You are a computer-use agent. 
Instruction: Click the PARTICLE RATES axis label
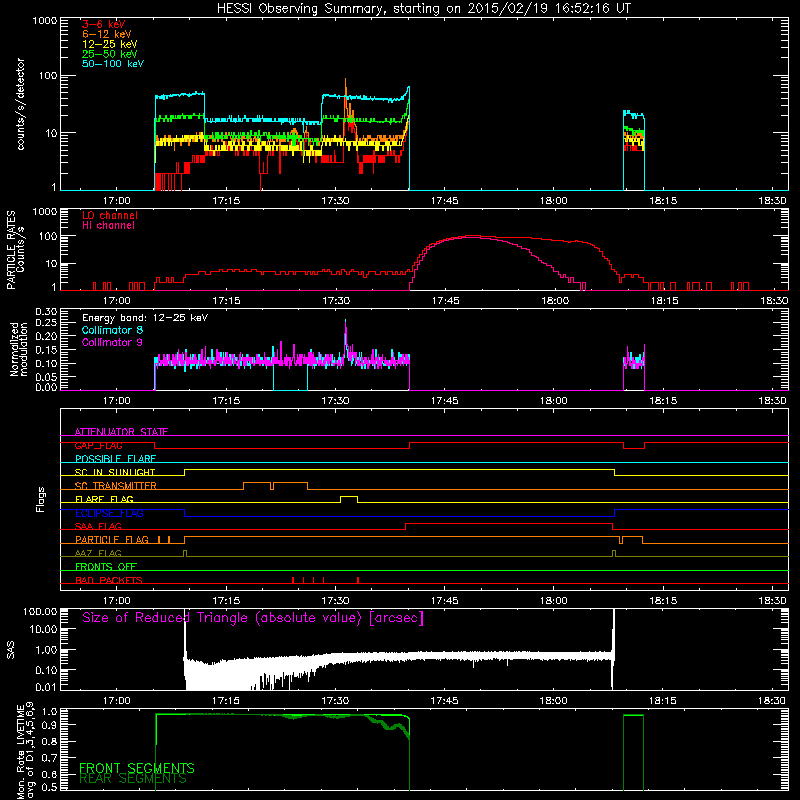click(x=11, y=250)
